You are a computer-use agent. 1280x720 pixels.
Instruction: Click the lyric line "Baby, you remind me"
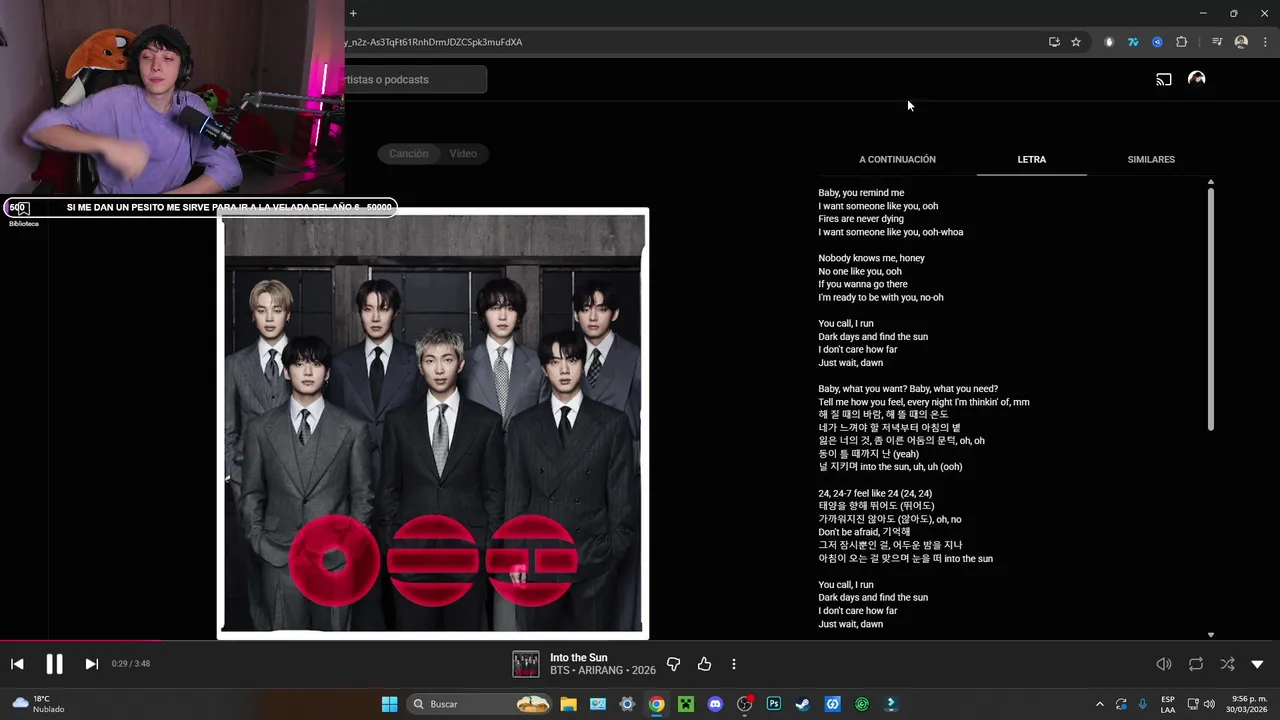pos(861,193)
